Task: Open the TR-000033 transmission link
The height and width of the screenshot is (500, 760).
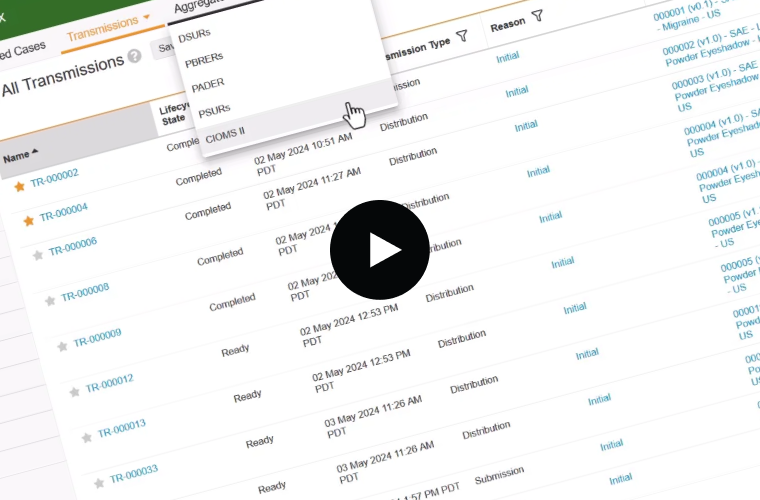Action: (134, 475)
